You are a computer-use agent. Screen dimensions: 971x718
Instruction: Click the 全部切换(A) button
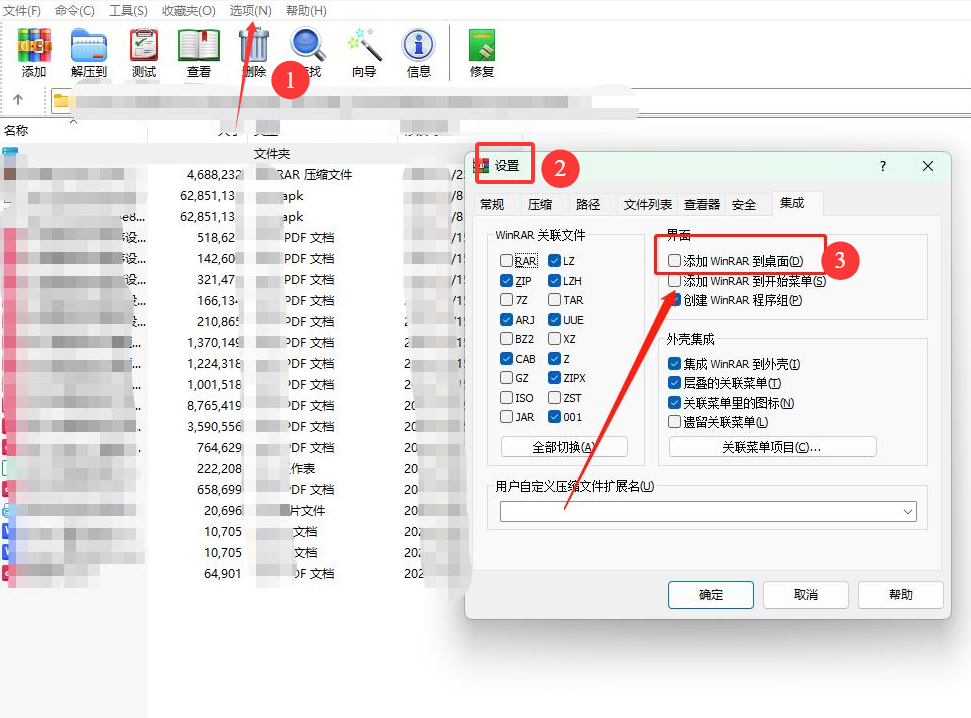(x=564, y=447)
